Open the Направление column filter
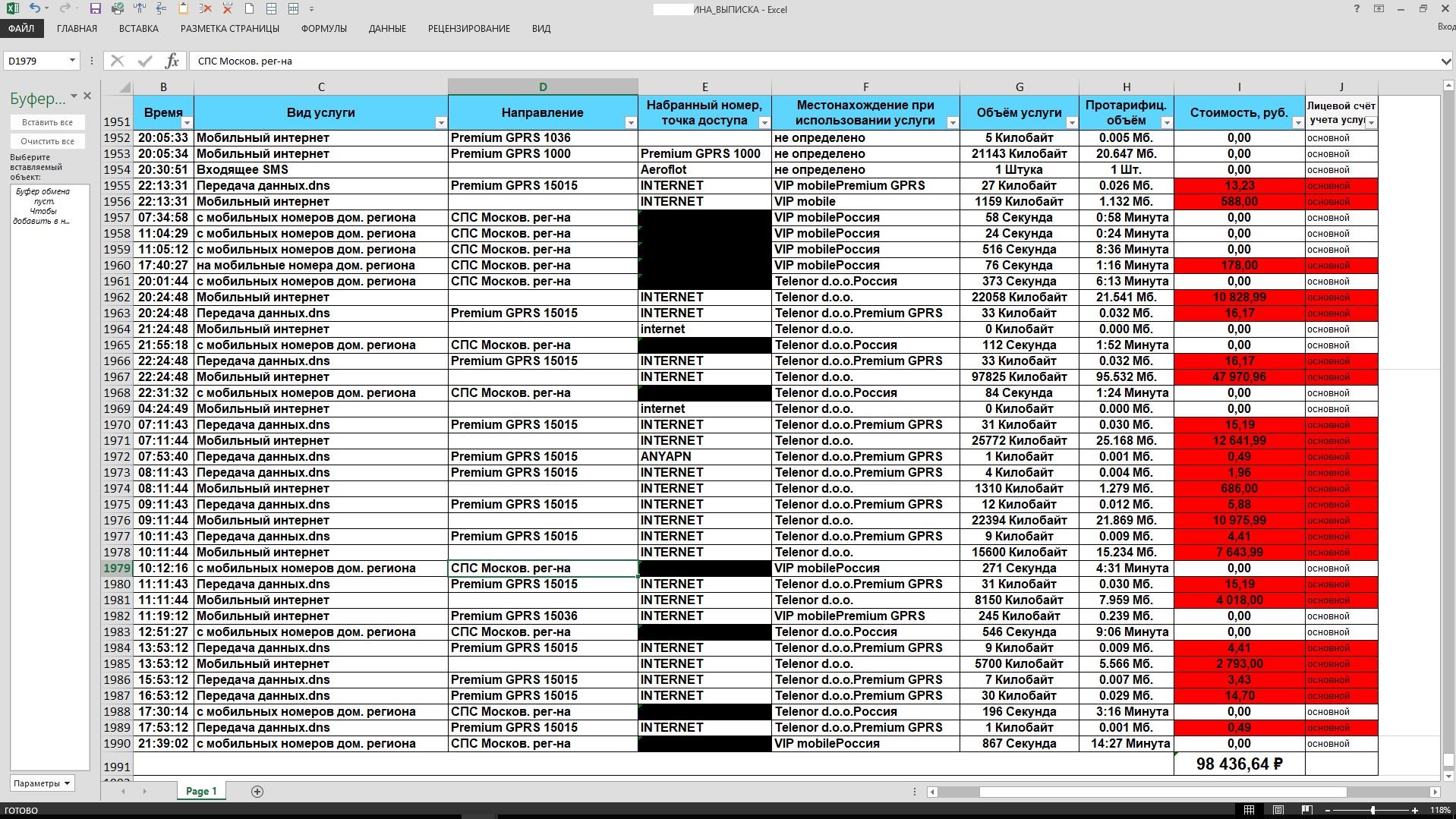Viewport: 1456px width, 819px height. [631, 123]
